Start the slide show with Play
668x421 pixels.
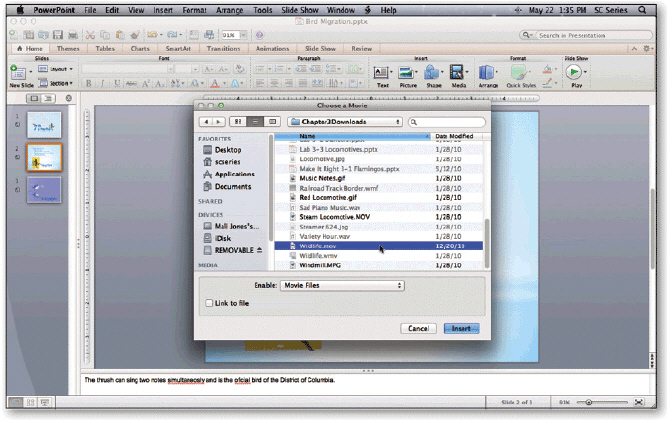coord(574,72)
